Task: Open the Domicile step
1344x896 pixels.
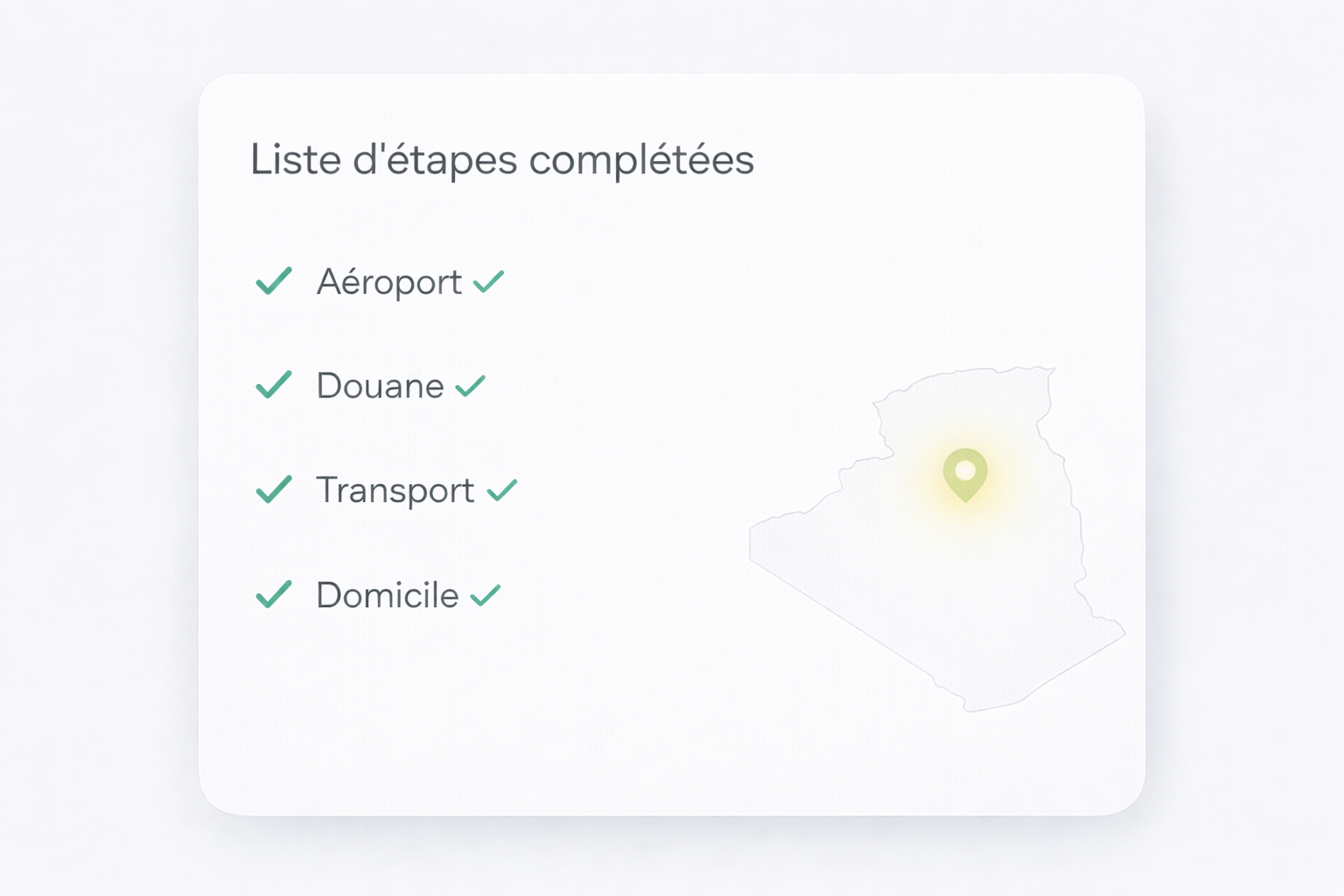Action: 387,596
